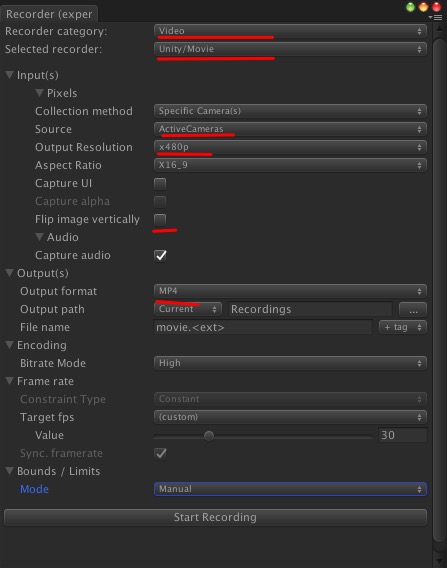Open the Output Resolution x480p dropdown
The width and height of the screenshot is (447, 568).
coord(290,147)
